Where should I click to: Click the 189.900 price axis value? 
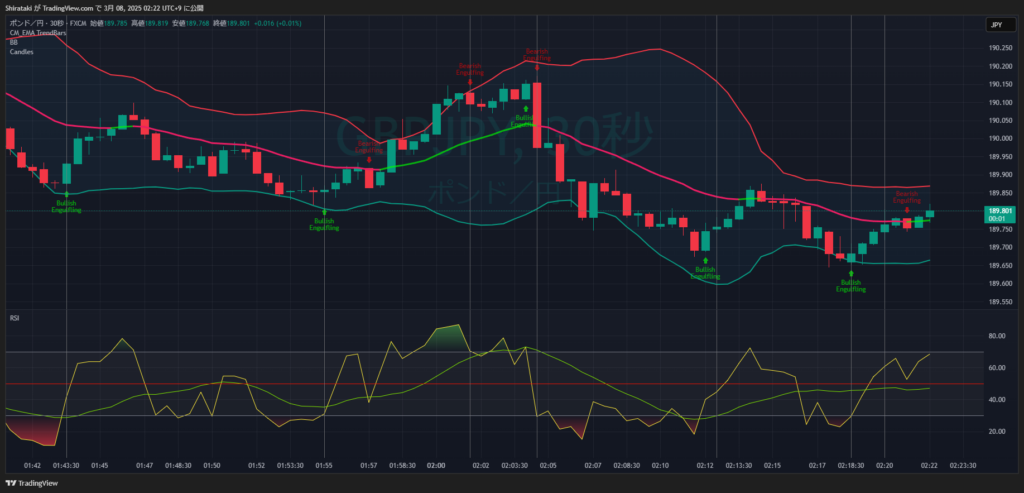pos(1000,175)
